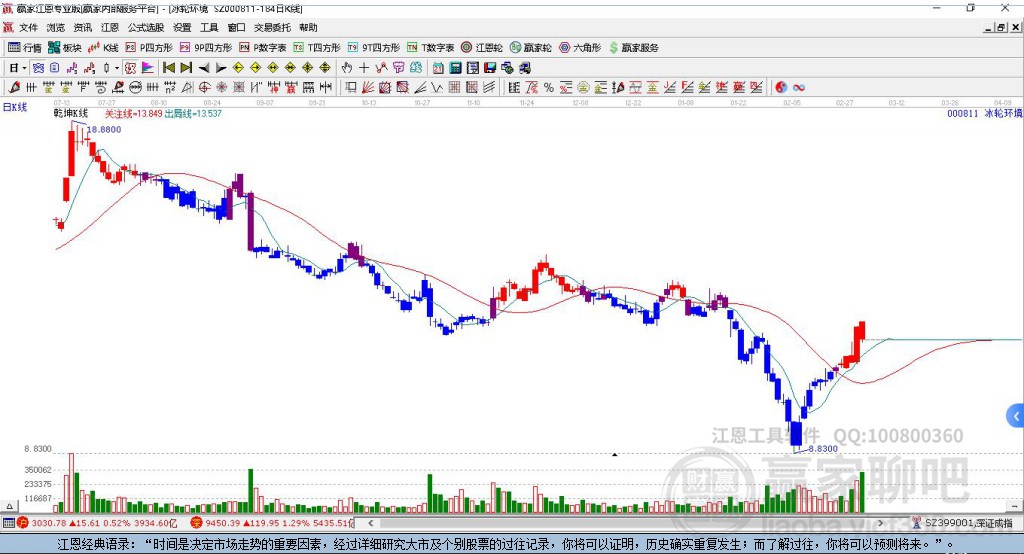The image size is (1024, 554).
Task: Open the calculator tool icon
Action: point(455,67)
